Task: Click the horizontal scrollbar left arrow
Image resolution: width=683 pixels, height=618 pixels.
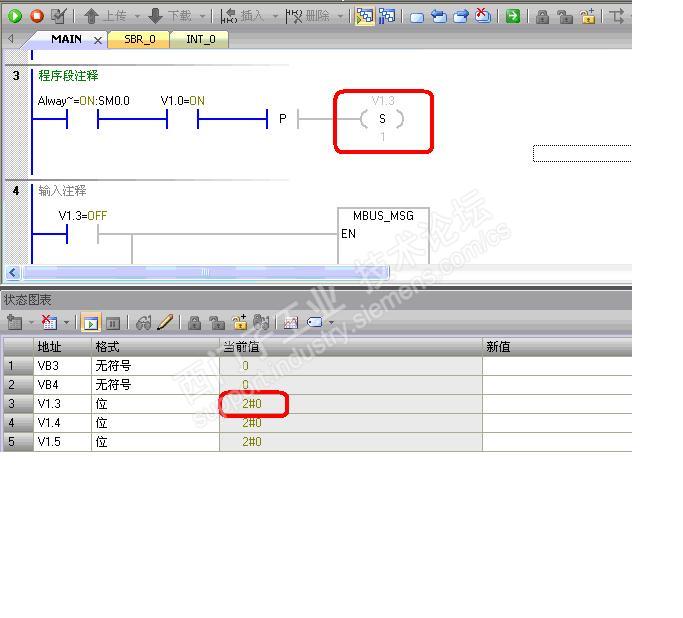Action: [12, 273]
